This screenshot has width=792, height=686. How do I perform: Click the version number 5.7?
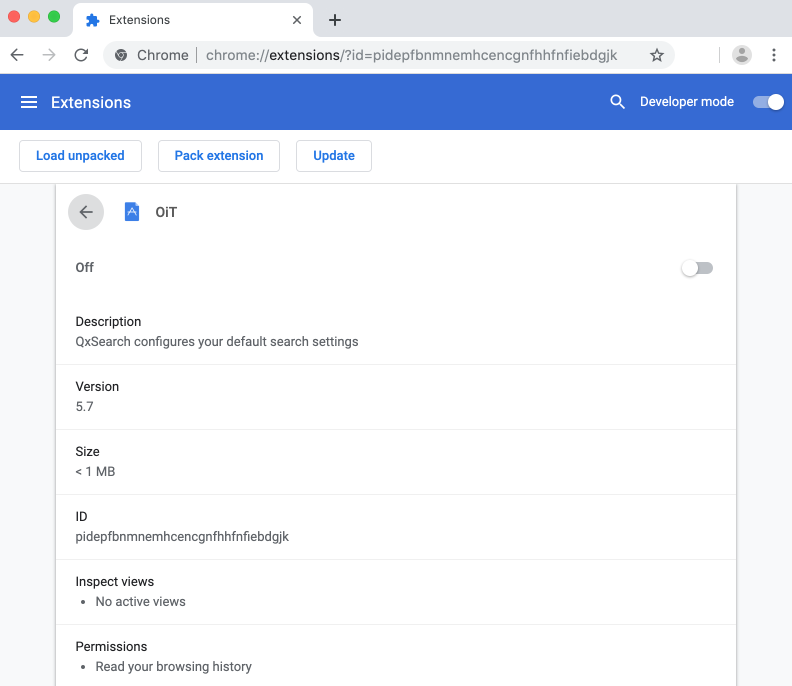(84, 407)
